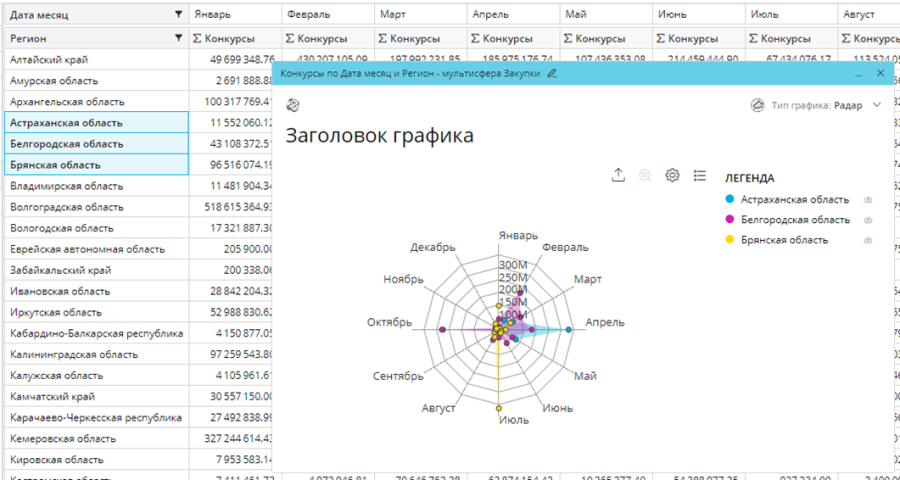900x480 pixels.
Task: Click the yellow Июль data point on the radar
Action: pos(498,406)
